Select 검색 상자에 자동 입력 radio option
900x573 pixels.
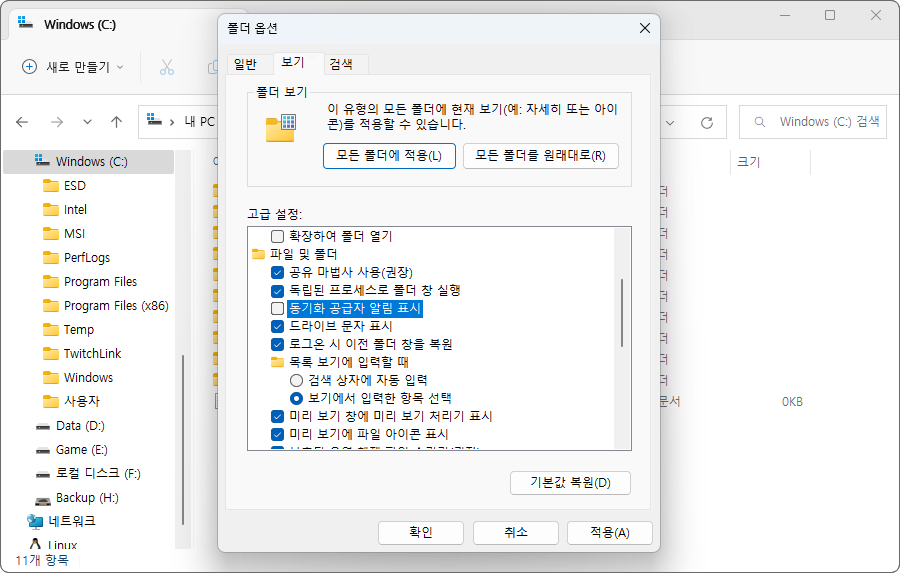point(296,380)
